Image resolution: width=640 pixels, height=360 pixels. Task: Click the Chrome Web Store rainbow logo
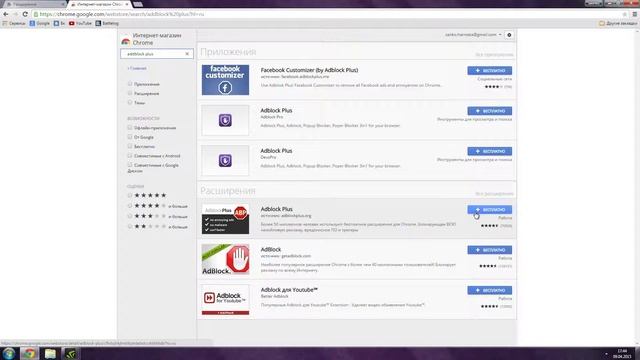coord(126,41)
